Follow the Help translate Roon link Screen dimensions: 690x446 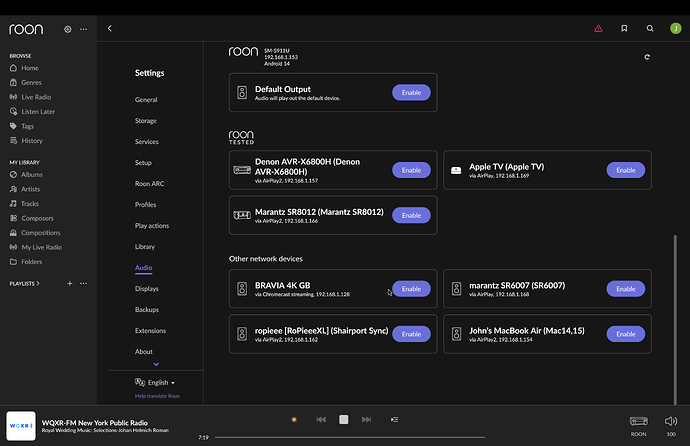[x=157, y=396]
